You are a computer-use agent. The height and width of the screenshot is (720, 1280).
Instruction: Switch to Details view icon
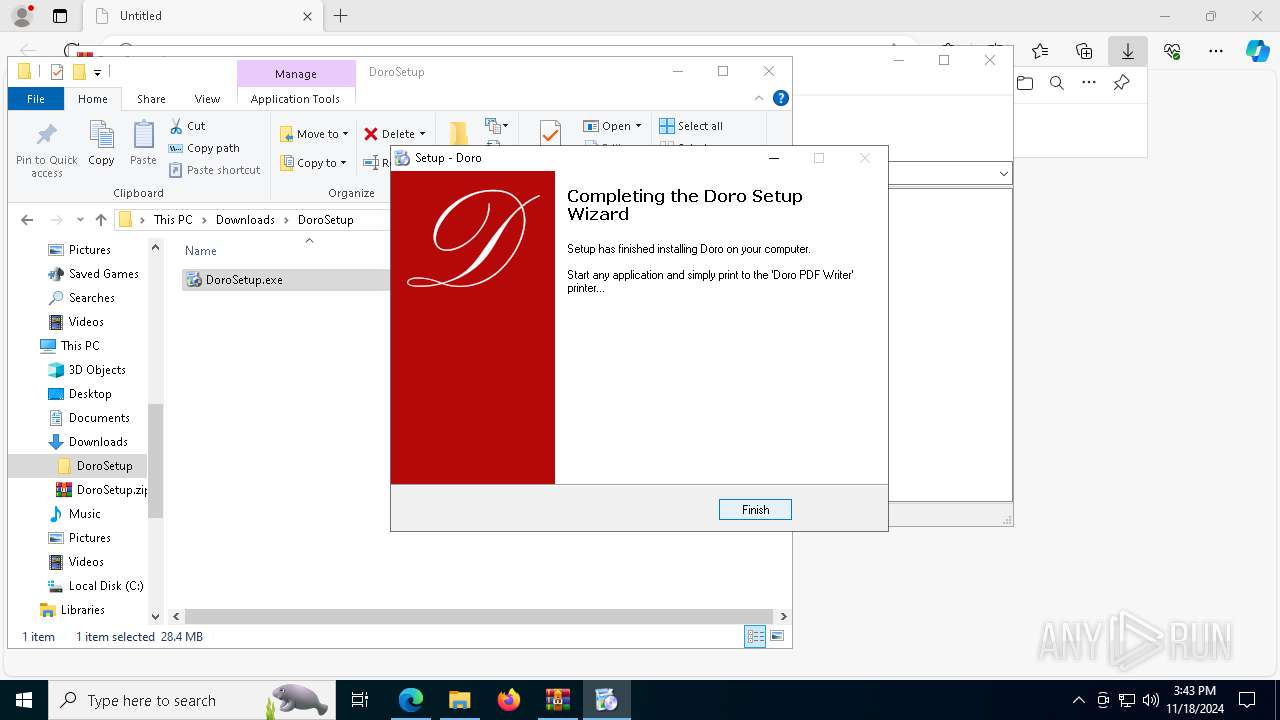point(755,636)
